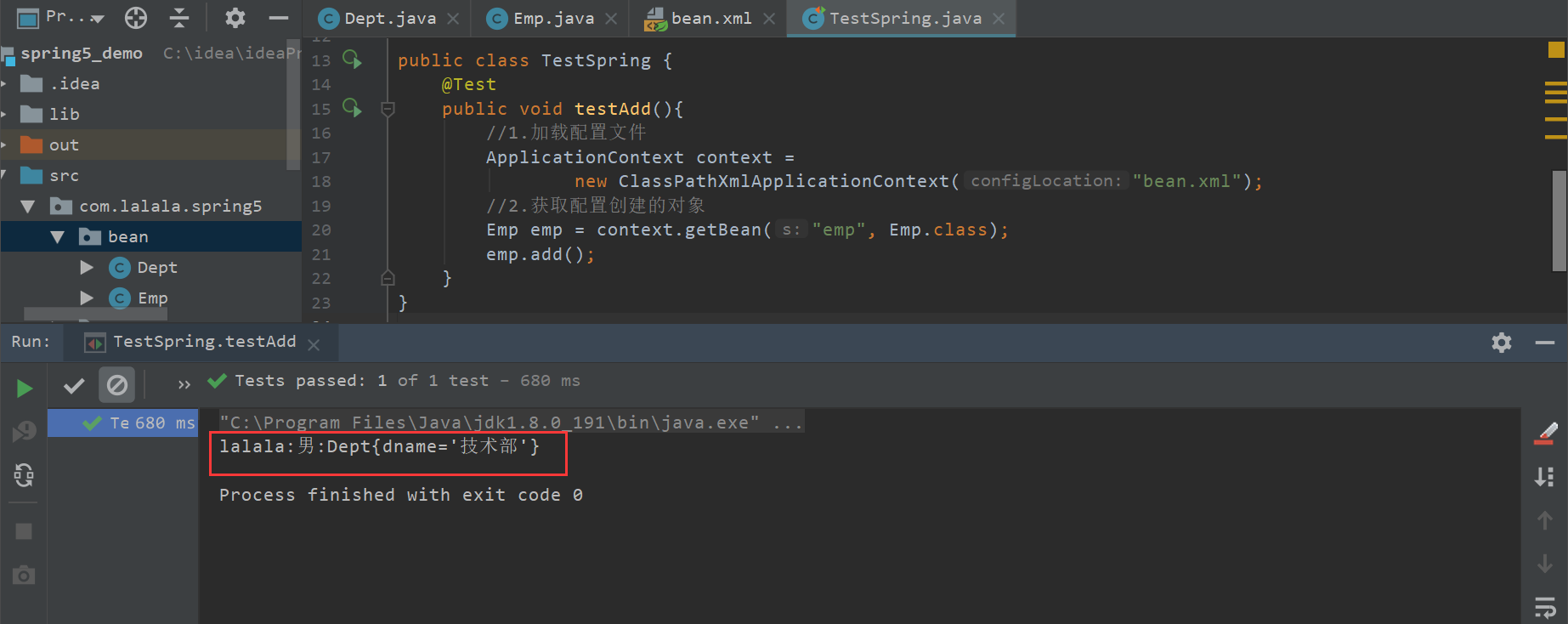Toggle soft-wrap console icon
The height and width of the screenshot is (624, 1568).
point(1545,607)
